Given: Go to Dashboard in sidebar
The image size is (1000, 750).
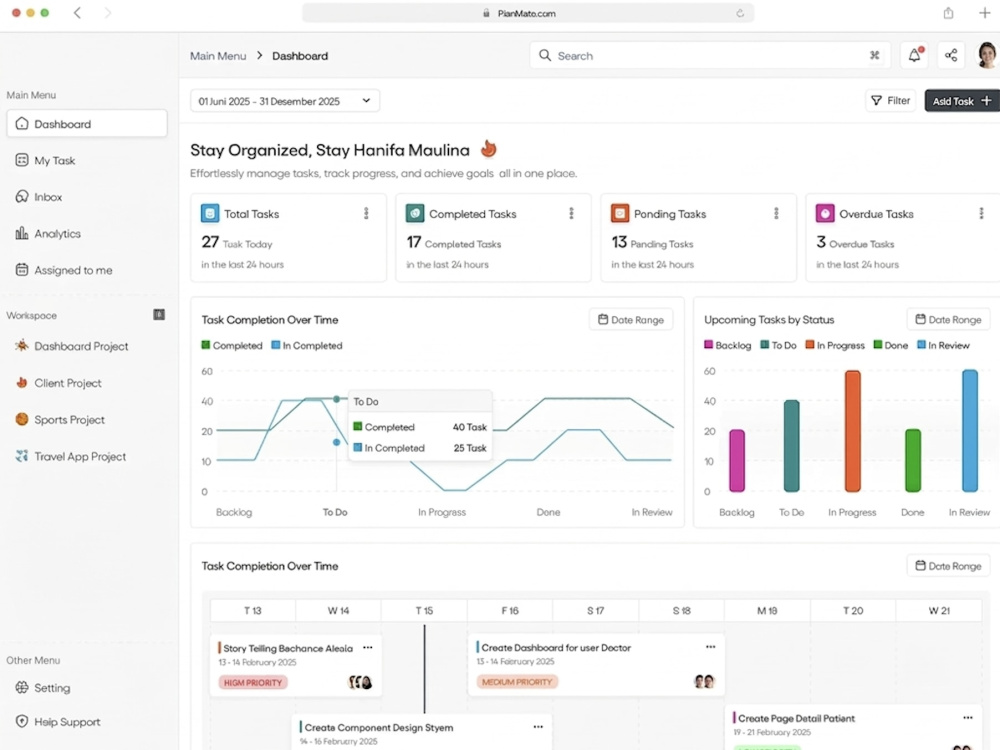Looking at the screenshot, I should pos(87,124).
